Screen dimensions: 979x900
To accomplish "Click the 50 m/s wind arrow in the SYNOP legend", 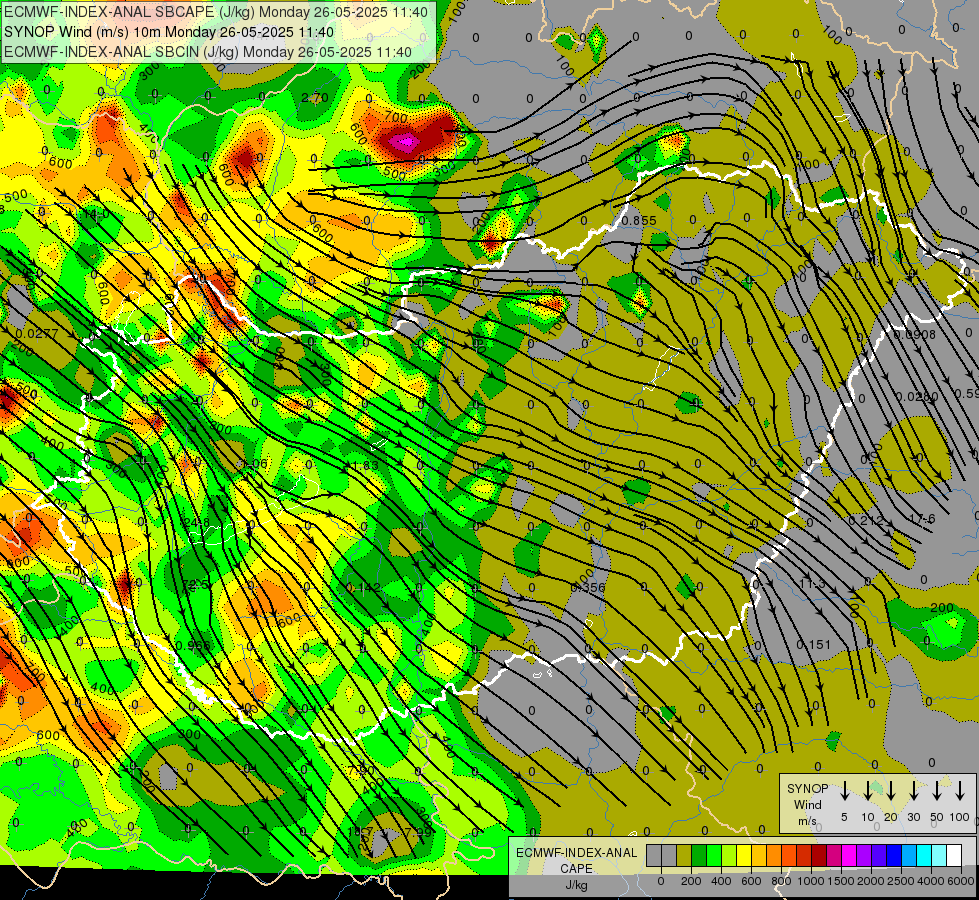I will point(937,790).
